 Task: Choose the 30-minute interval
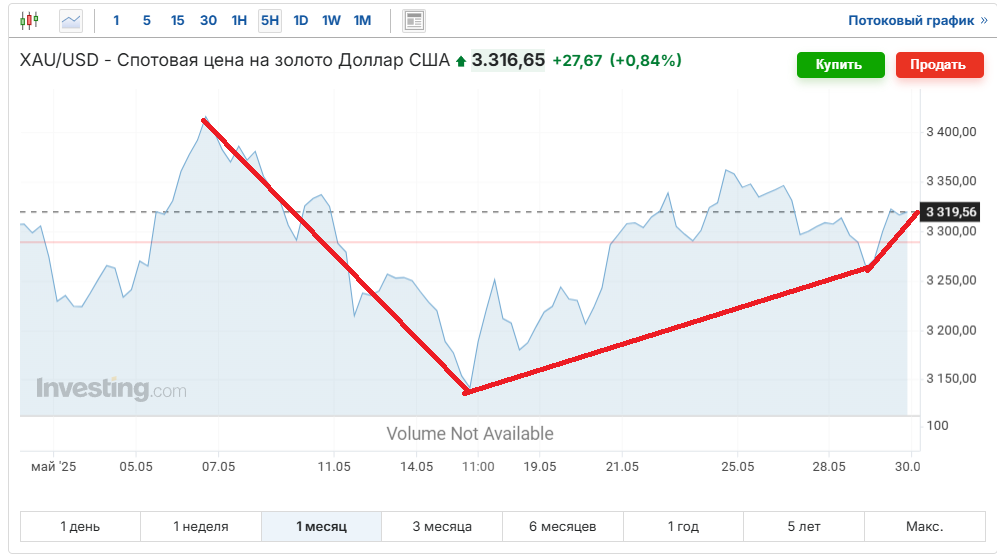[209, 21]
